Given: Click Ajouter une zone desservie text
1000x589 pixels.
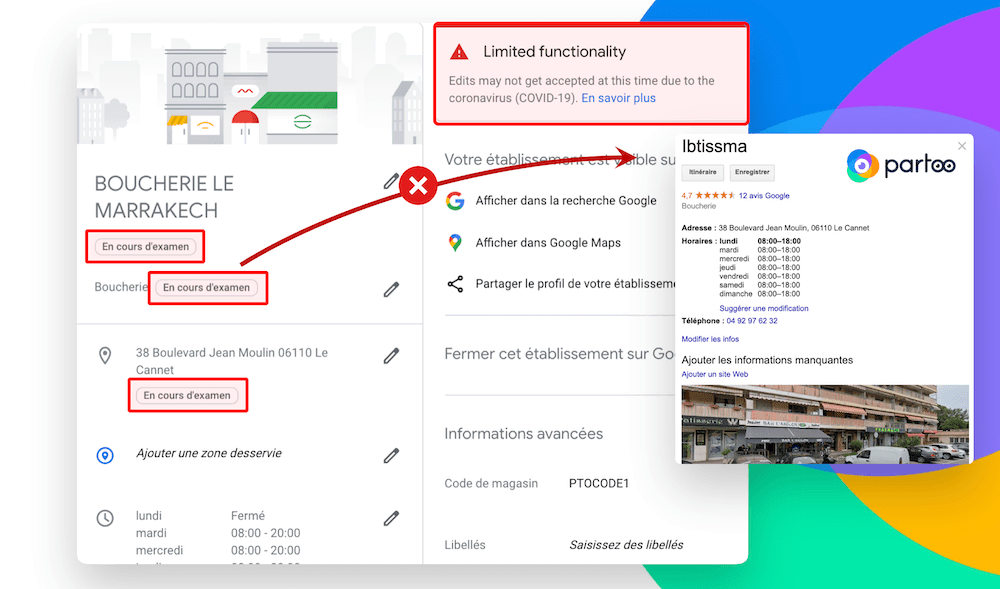Looking at the screenshot, I should pyautogui.click(x=209, y=453).
